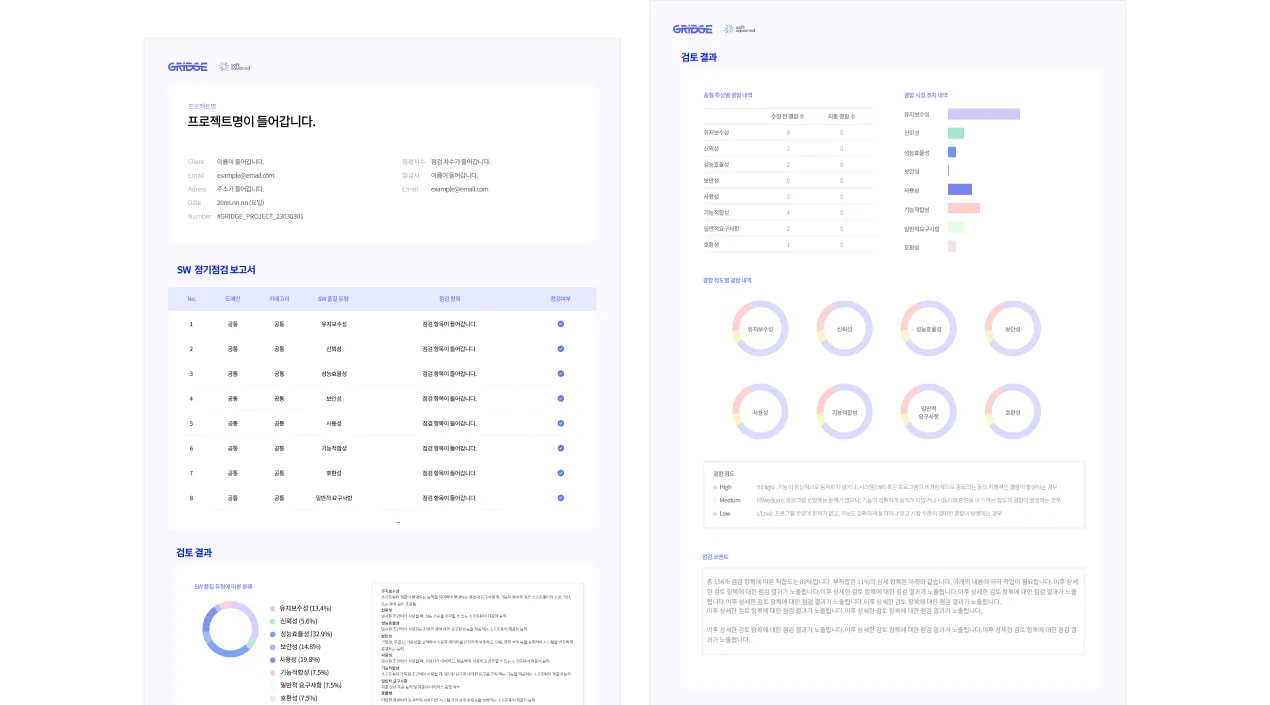Click the small blue 성능효율성 bar
The width and height of the screenshot is (1270, 705).
tap(952, 152)
